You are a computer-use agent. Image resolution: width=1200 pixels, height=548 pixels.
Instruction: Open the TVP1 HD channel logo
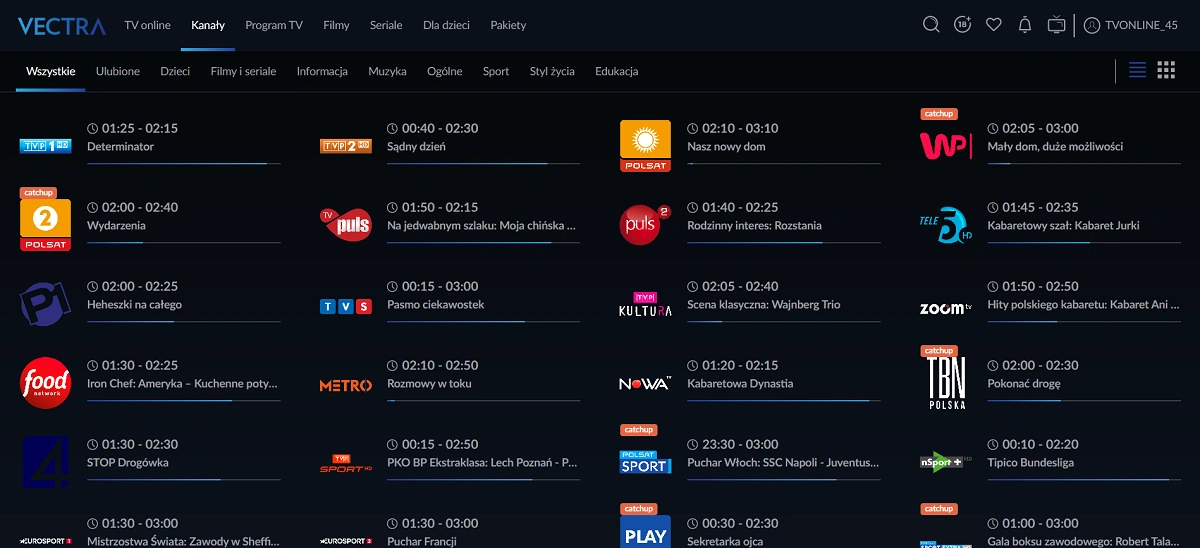pos(45,146)
